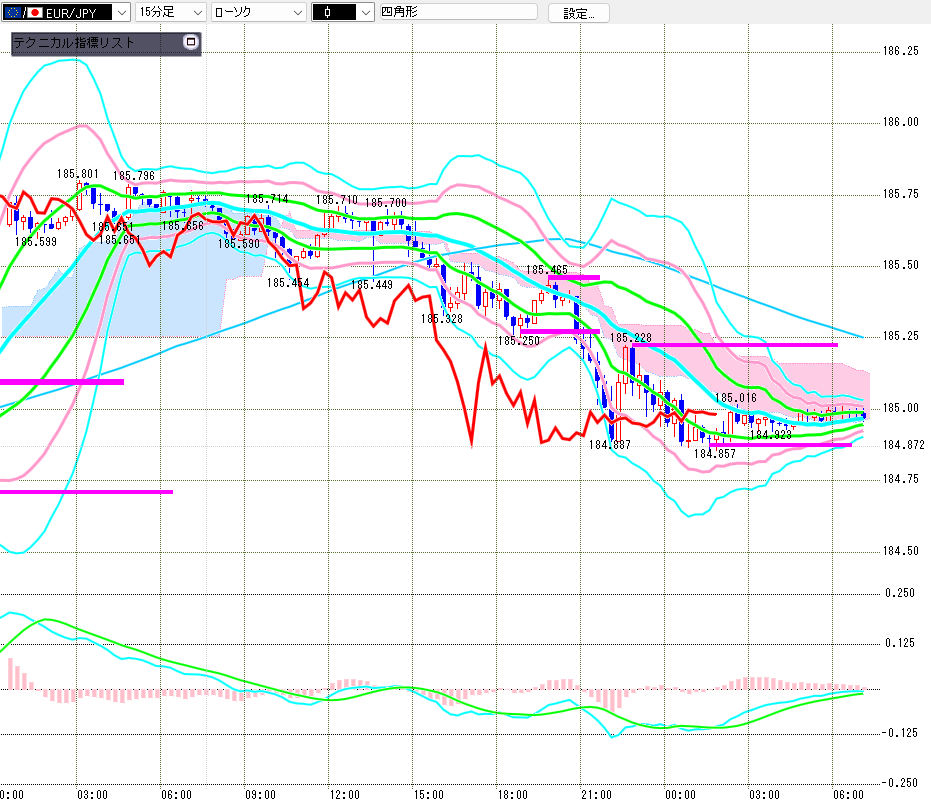Click the 21:00 time axis marker

[596, 795]
